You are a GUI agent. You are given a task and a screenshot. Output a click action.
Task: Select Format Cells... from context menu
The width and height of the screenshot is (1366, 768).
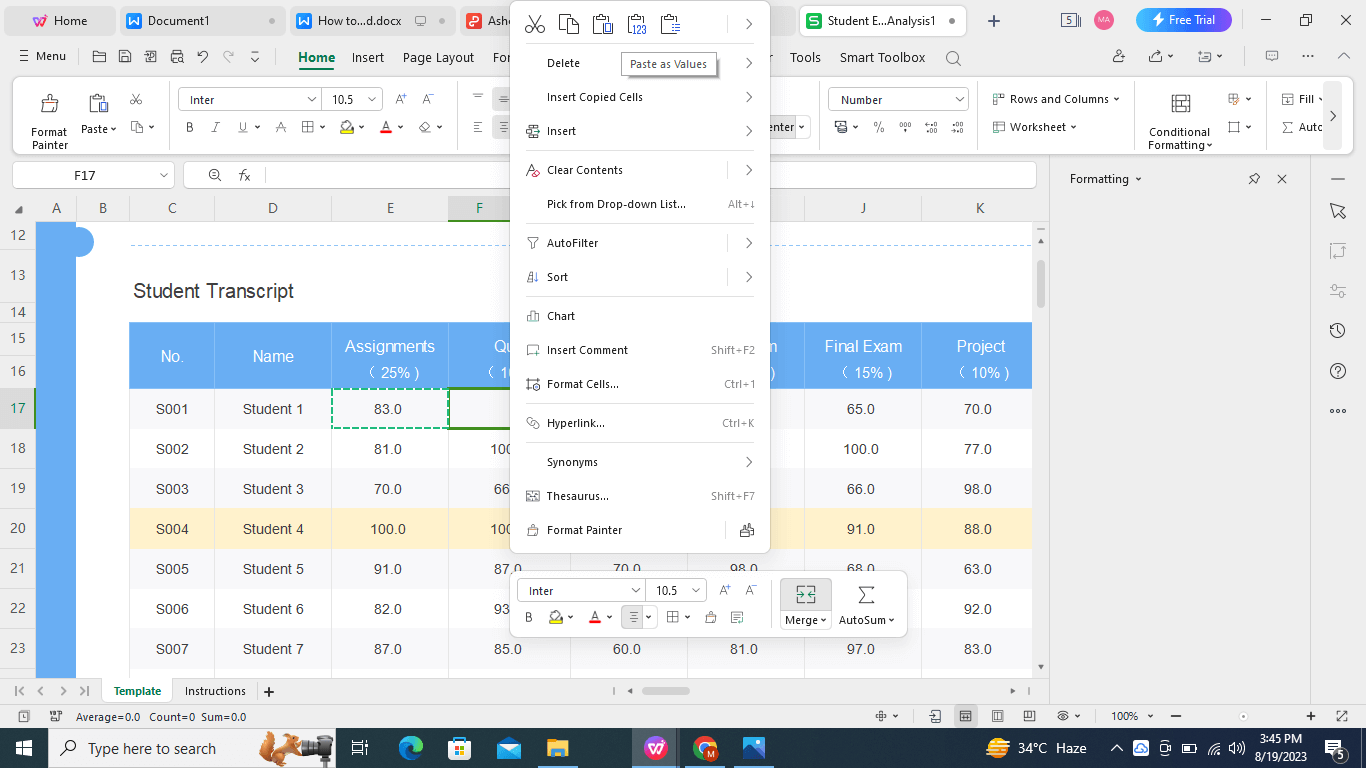point(582,384)
